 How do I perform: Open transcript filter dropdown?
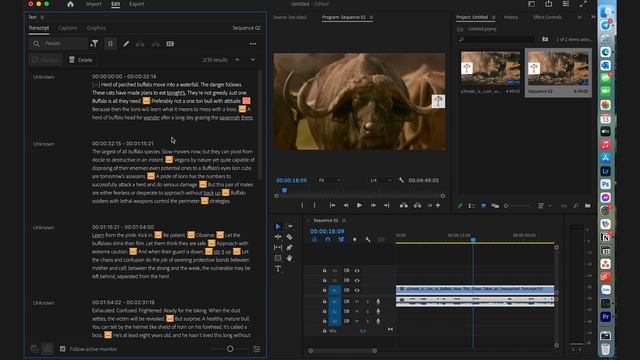94,44
